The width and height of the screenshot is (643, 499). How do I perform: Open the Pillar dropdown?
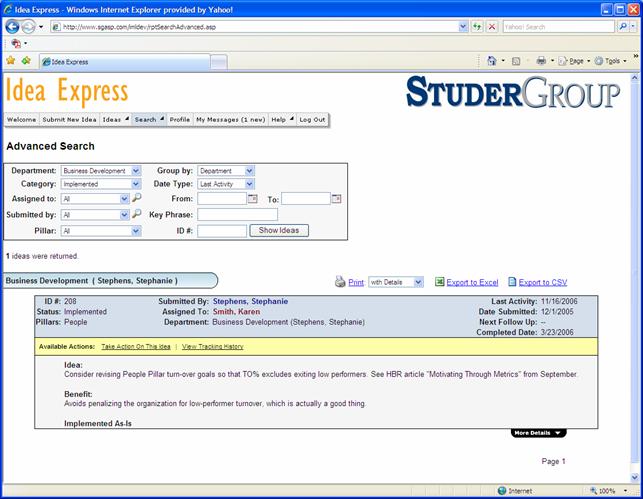101,231
